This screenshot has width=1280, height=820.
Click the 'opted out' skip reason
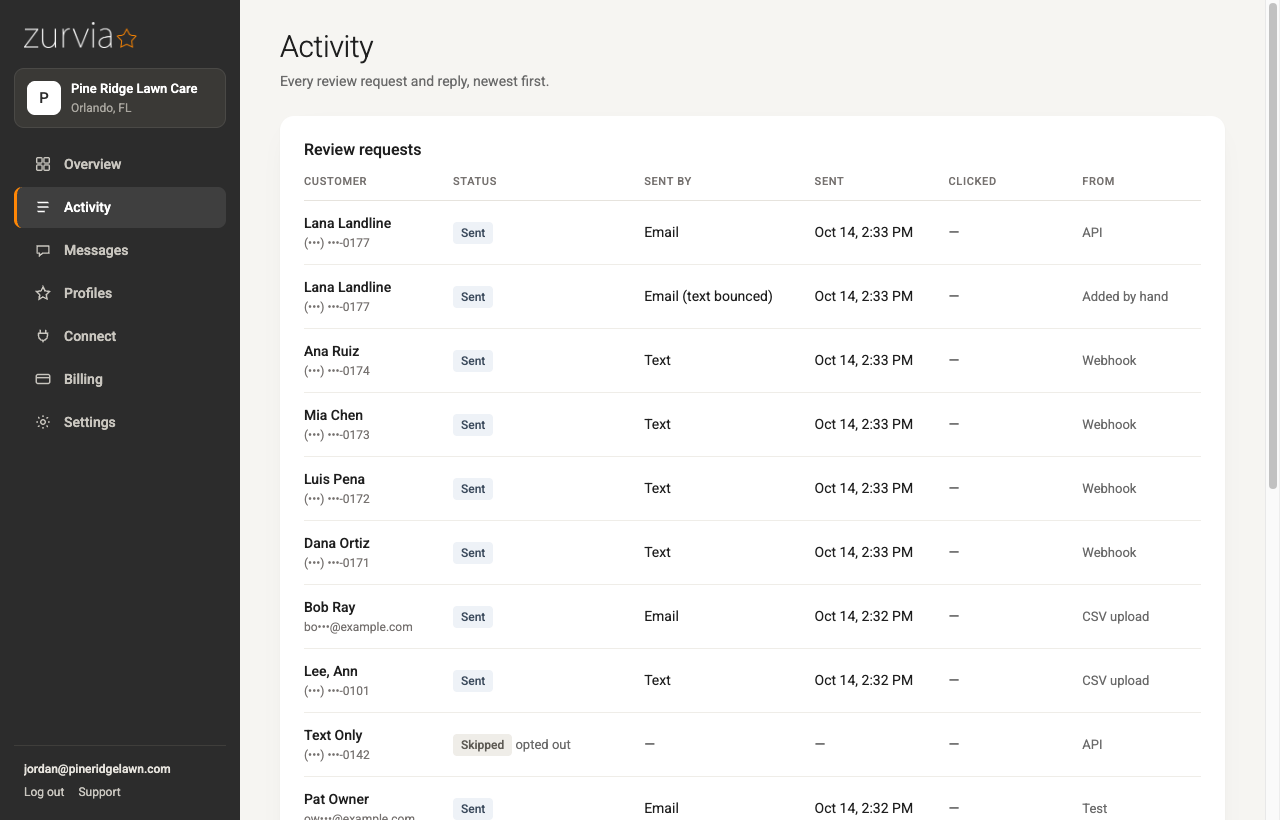click(543, 745)
